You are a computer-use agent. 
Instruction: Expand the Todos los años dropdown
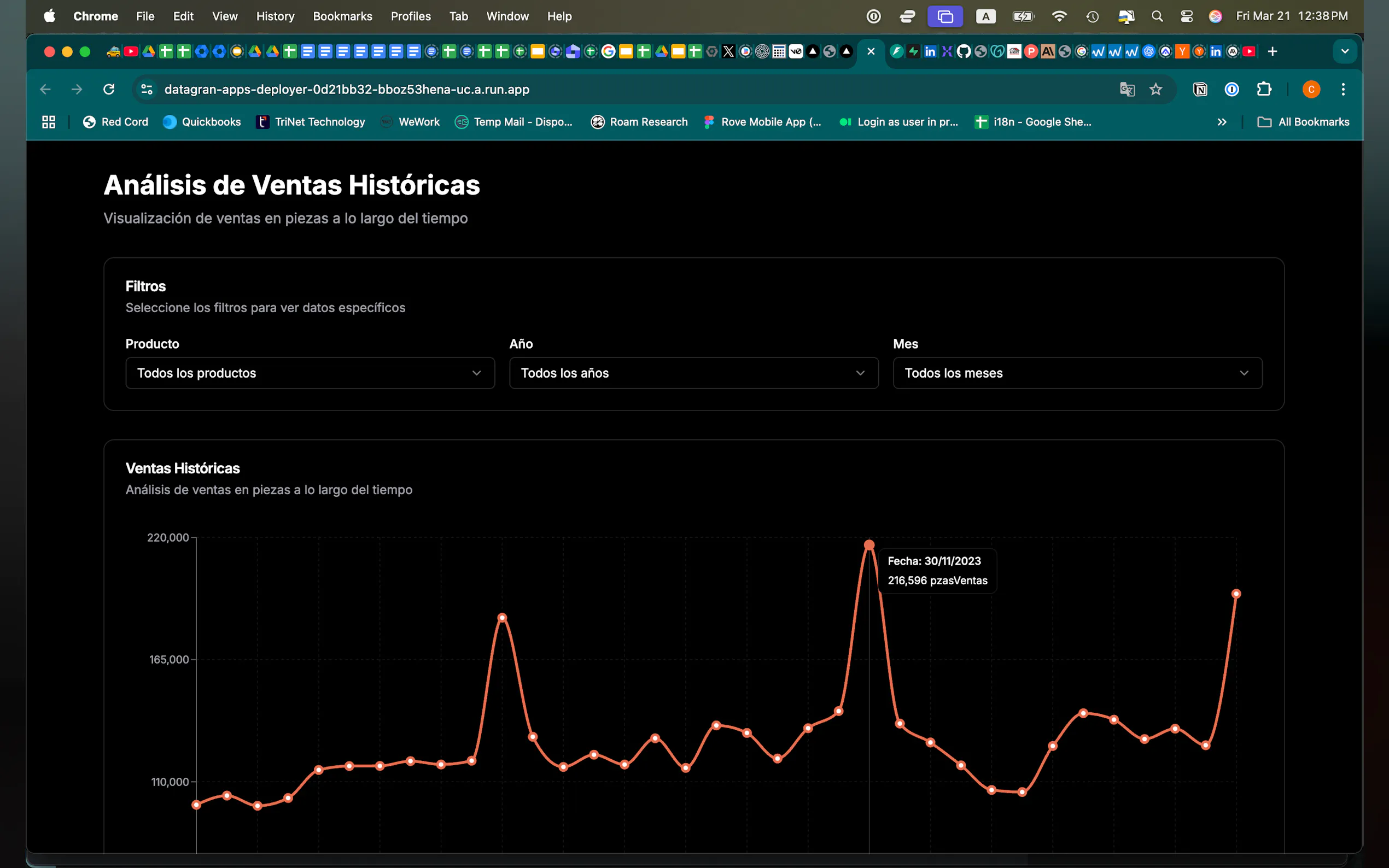click(x=693, y=373)
